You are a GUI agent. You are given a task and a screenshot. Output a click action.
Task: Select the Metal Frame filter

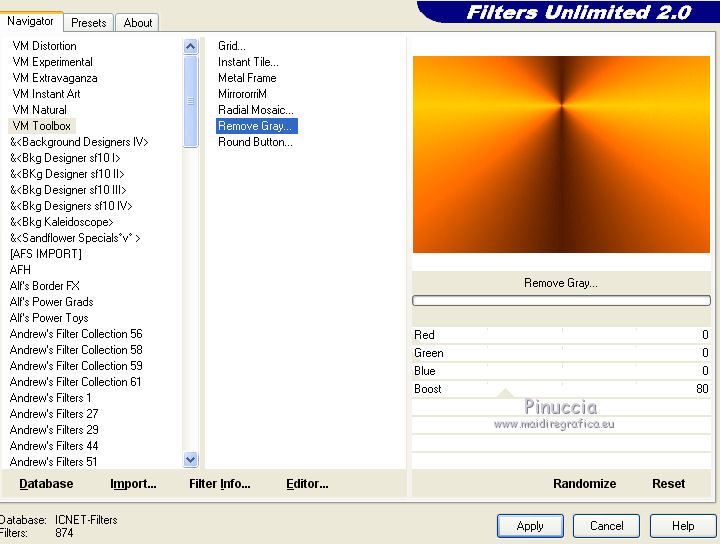(247, 78)
